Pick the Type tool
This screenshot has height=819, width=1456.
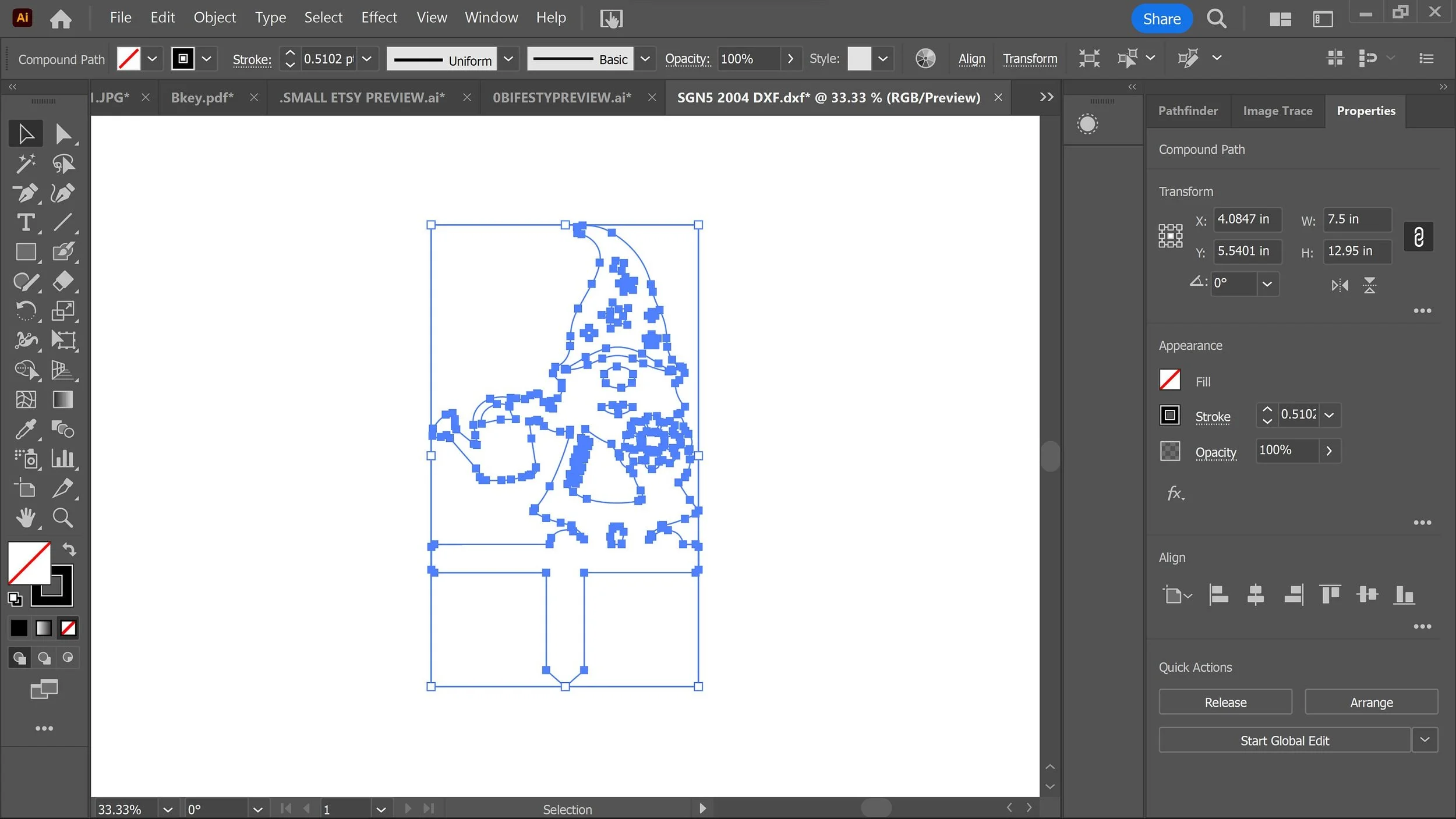click(x=26, y=223)
